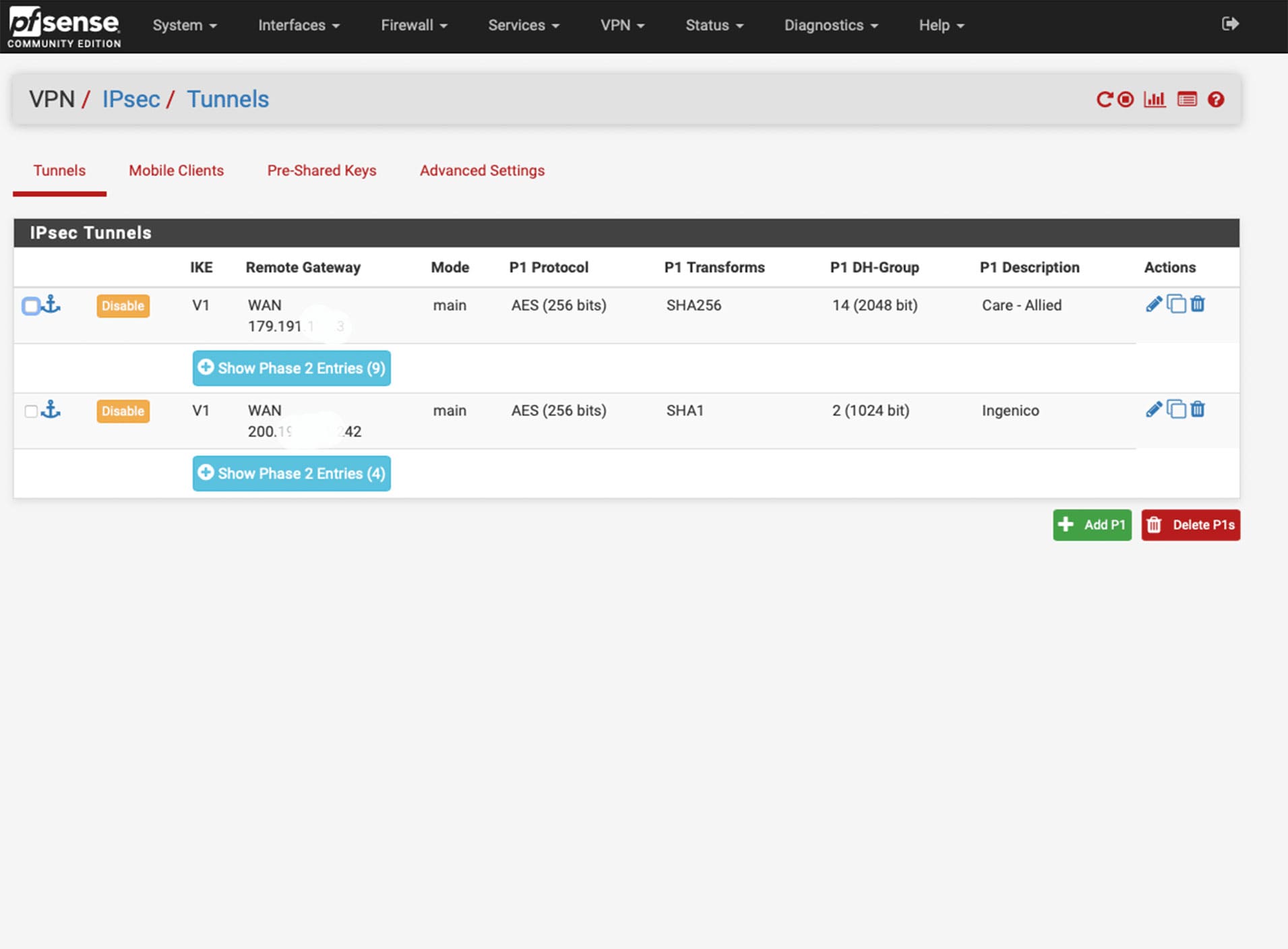Click the anchor icon on Ingenico row

[x=51, y=410]
